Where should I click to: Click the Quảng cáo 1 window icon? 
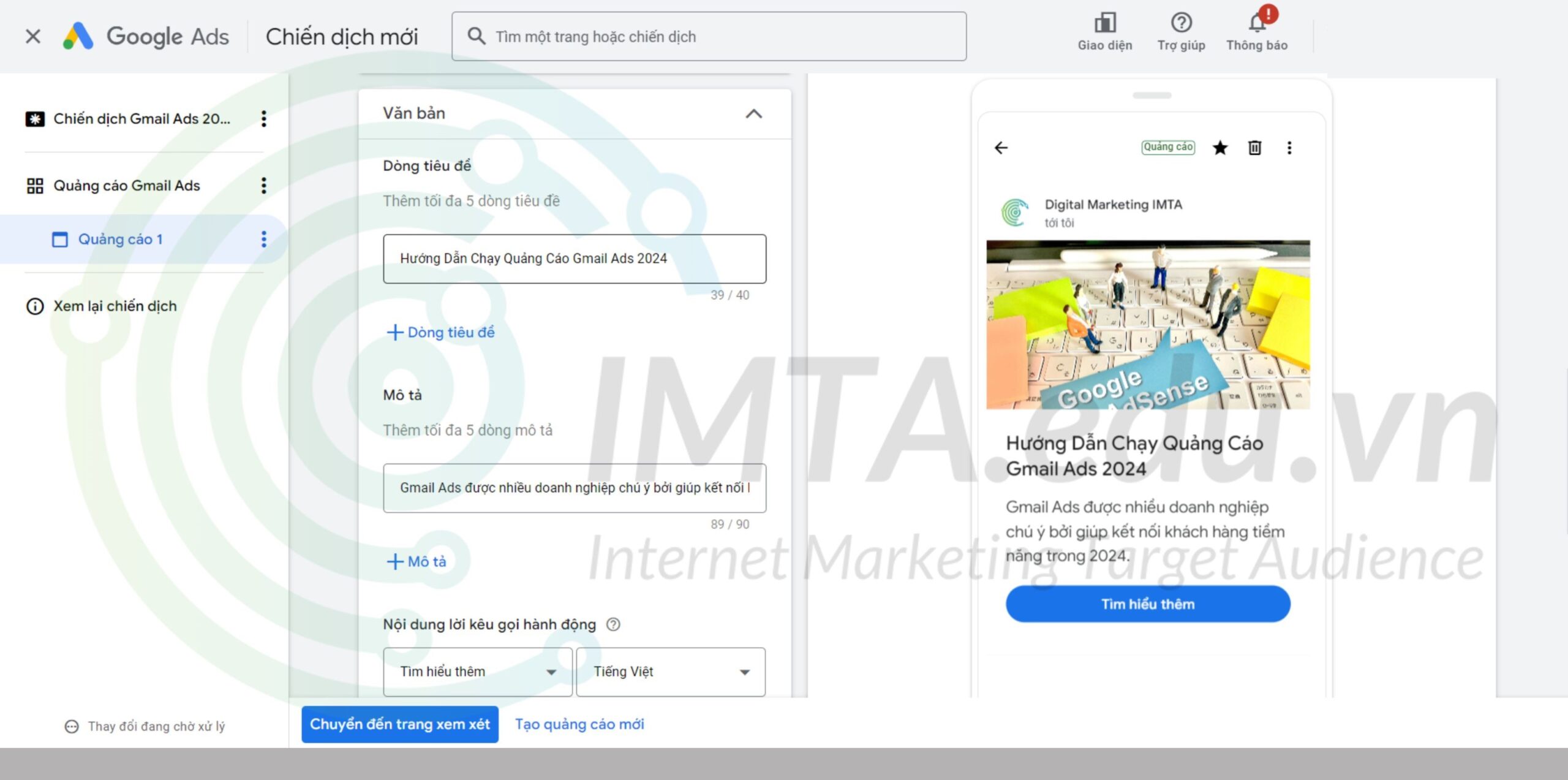(x=59, y=240)
